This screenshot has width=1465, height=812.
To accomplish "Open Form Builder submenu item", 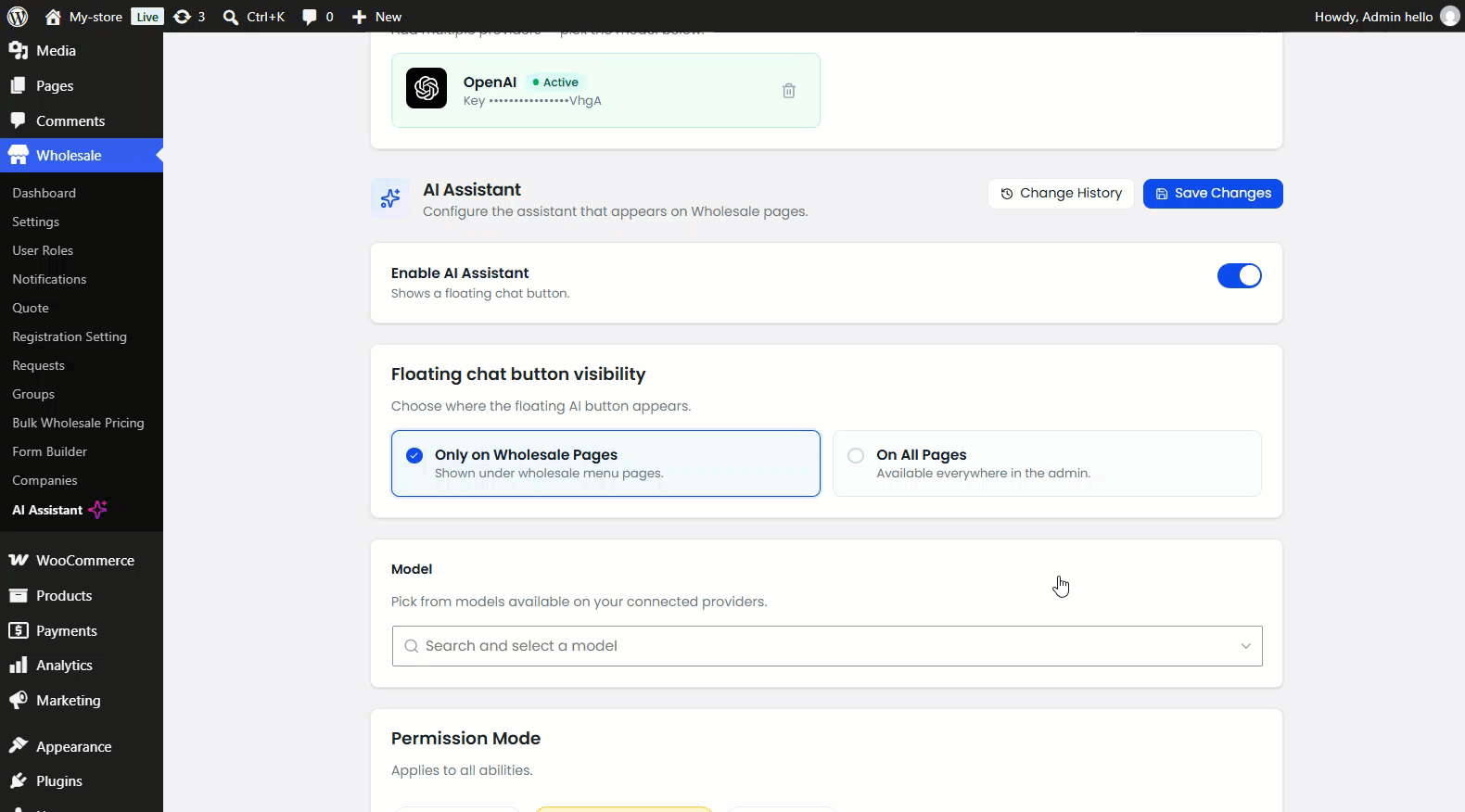I will (50, 451).
